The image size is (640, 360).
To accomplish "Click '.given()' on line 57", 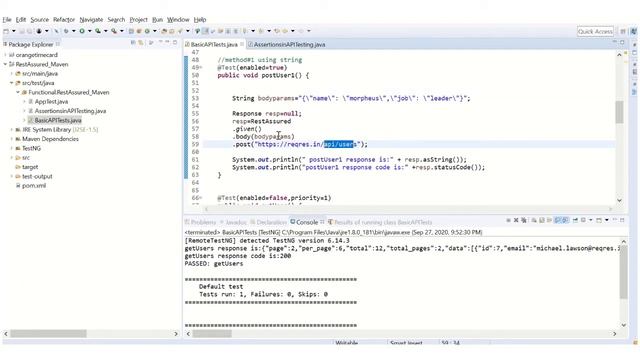I will pos(247,129).
